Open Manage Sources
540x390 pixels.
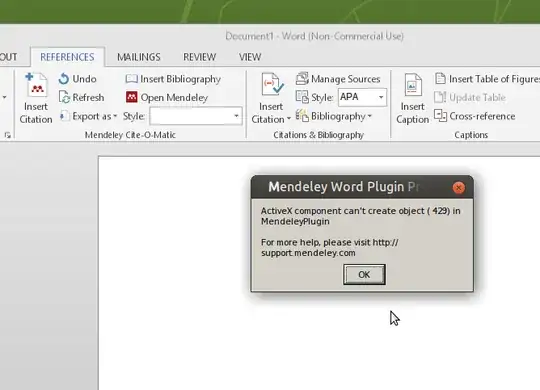(x=338, y=79)
